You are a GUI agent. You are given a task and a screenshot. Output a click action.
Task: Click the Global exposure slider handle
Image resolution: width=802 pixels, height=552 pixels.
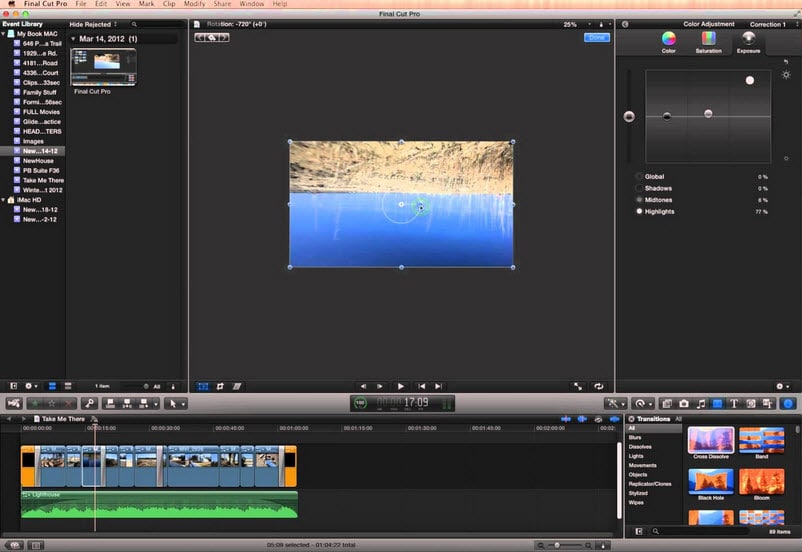tap(629, 117)
